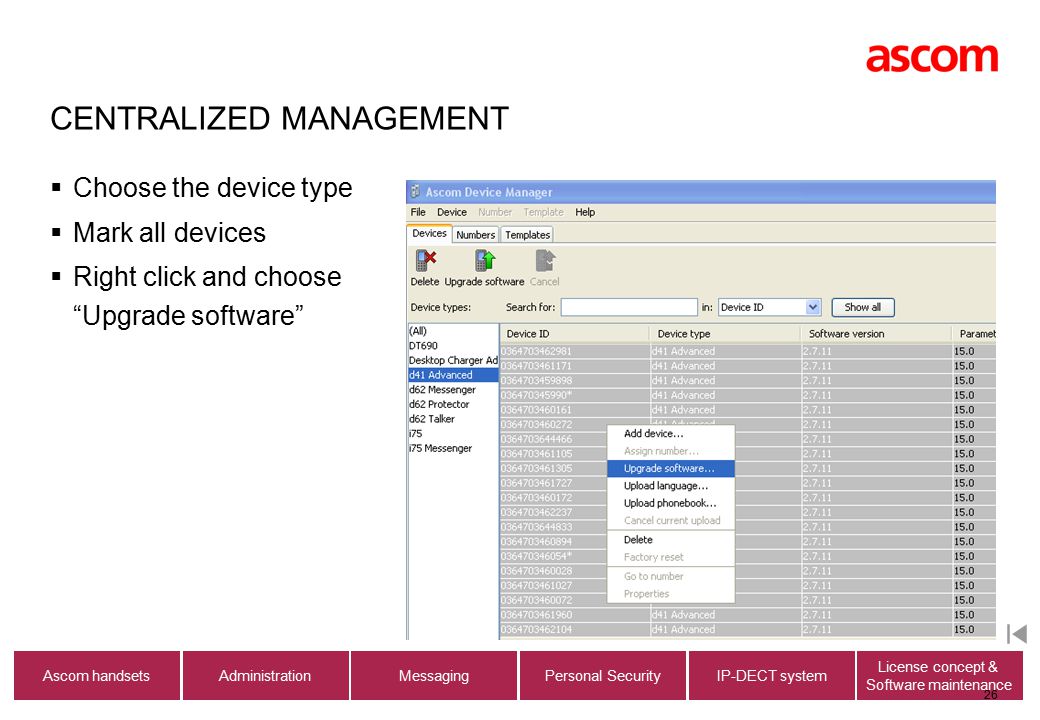This screenshot has width=1040, height=720.
Task: Select device row 0364703462104
Action: coord(748,629)
